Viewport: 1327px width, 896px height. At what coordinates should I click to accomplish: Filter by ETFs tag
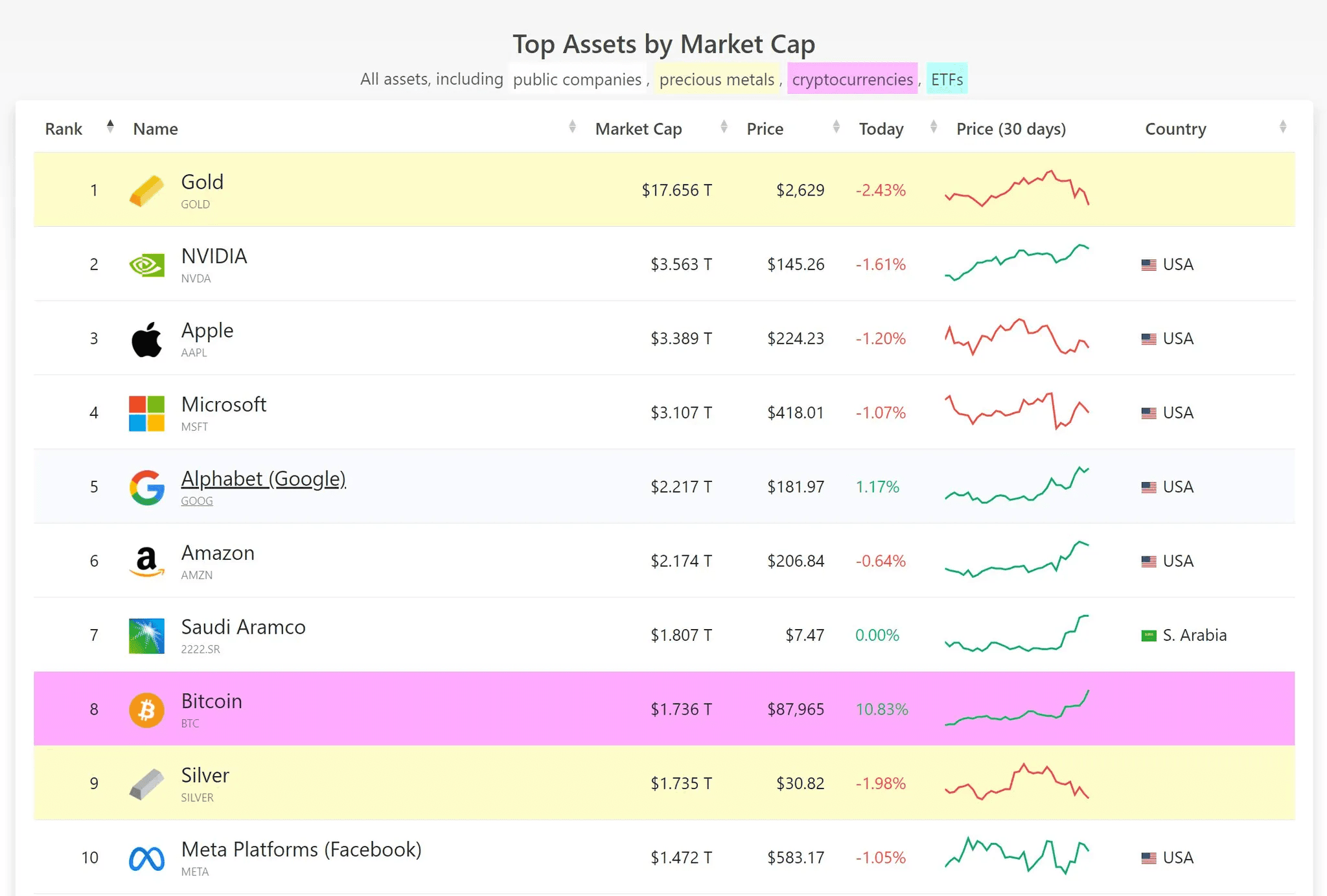(947, 79)
